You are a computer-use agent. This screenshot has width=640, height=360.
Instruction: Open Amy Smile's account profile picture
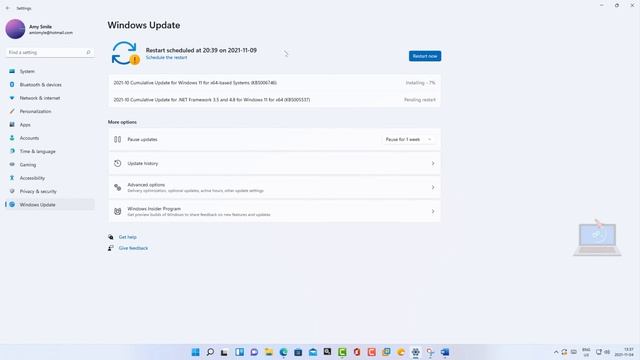pos(16,29)
